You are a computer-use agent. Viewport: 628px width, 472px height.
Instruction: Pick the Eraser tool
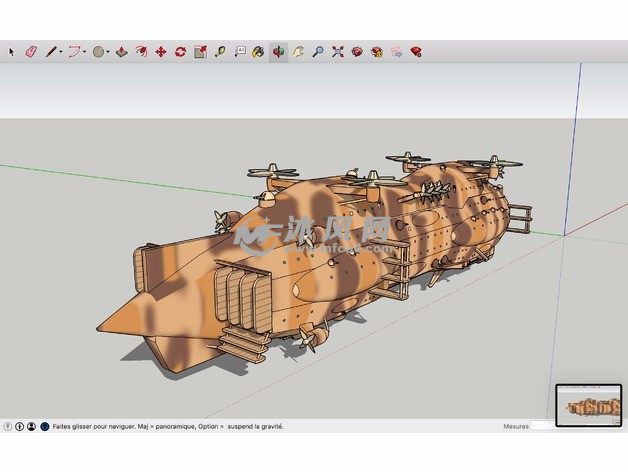point(30,51)
